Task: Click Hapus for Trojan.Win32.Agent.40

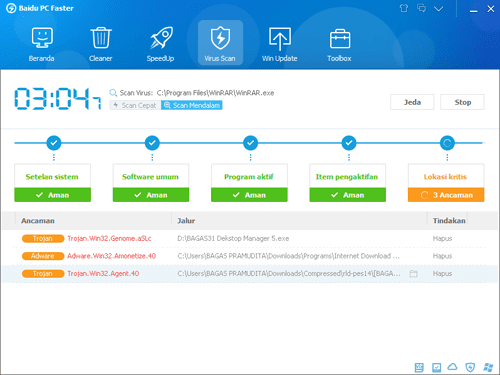Action: coord(442,274)
